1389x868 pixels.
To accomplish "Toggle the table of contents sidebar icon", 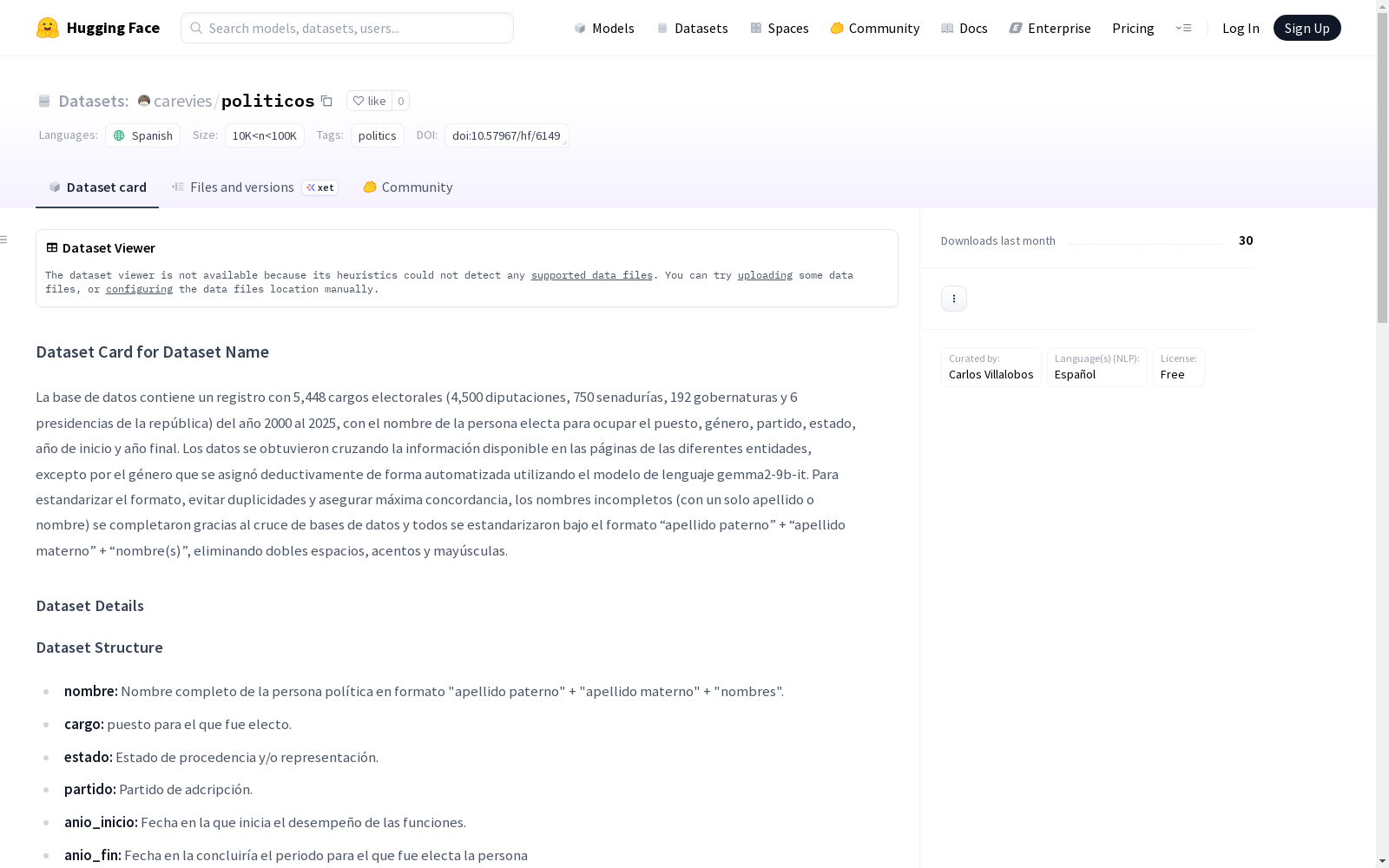I will coord(4,240).
